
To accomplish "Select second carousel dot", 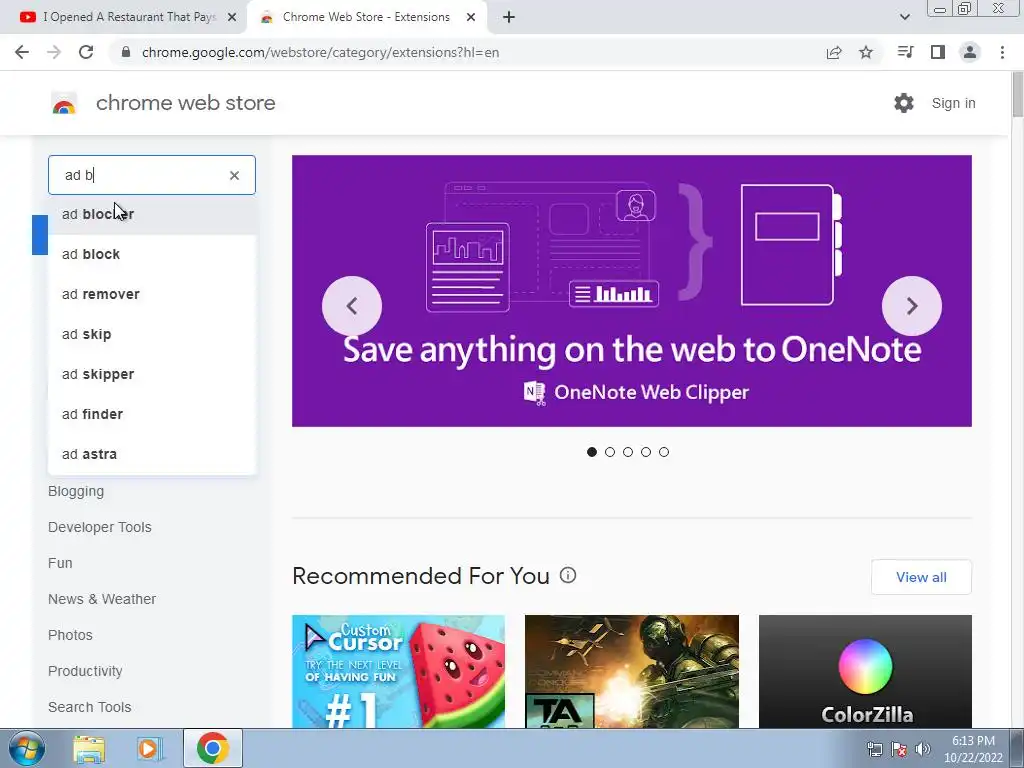I will click(610, 452).
